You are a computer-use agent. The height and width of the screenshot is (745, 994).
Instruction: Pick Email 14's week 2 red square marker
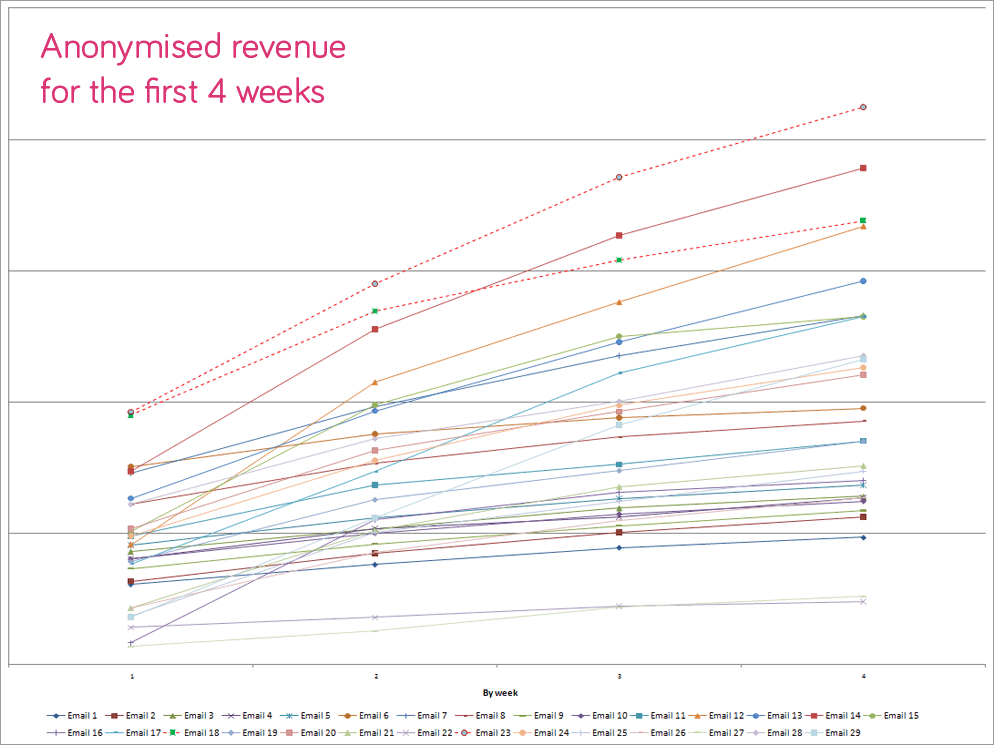375,329
